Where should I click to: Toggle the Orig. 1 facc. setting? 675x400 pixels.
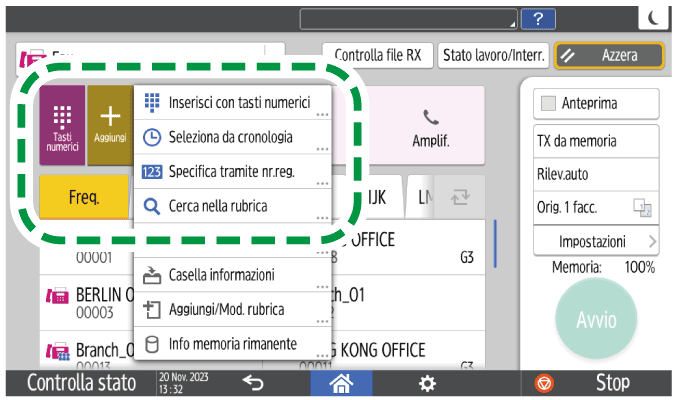coord(594,207)
